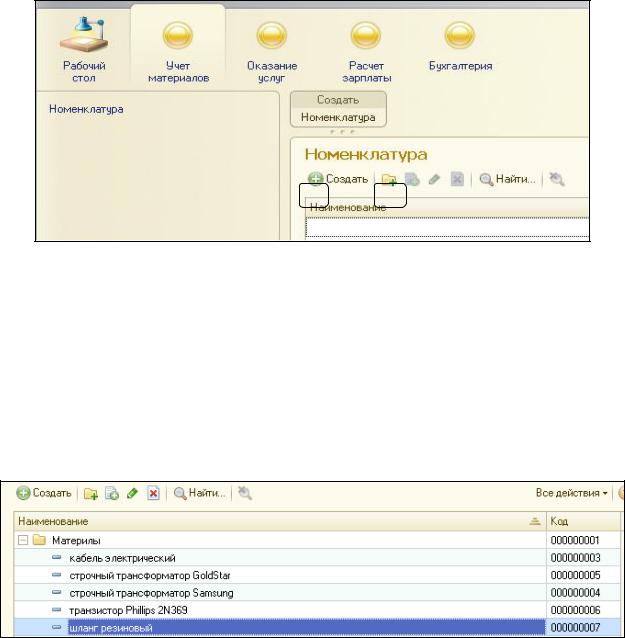Click the Учет материалов section icon

178,36
